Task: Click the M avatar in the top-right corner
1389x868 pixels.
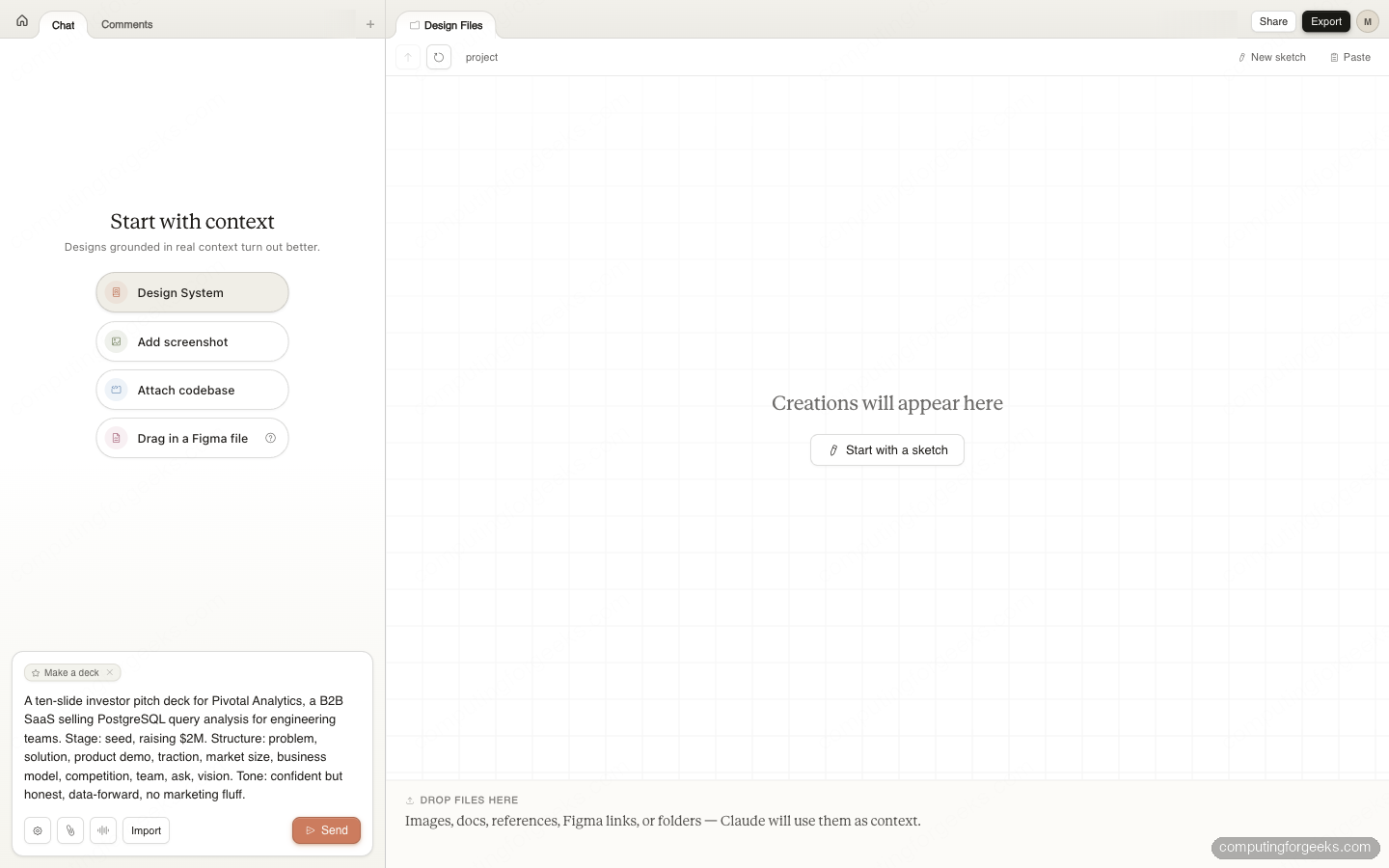Action: (1368, 21)
